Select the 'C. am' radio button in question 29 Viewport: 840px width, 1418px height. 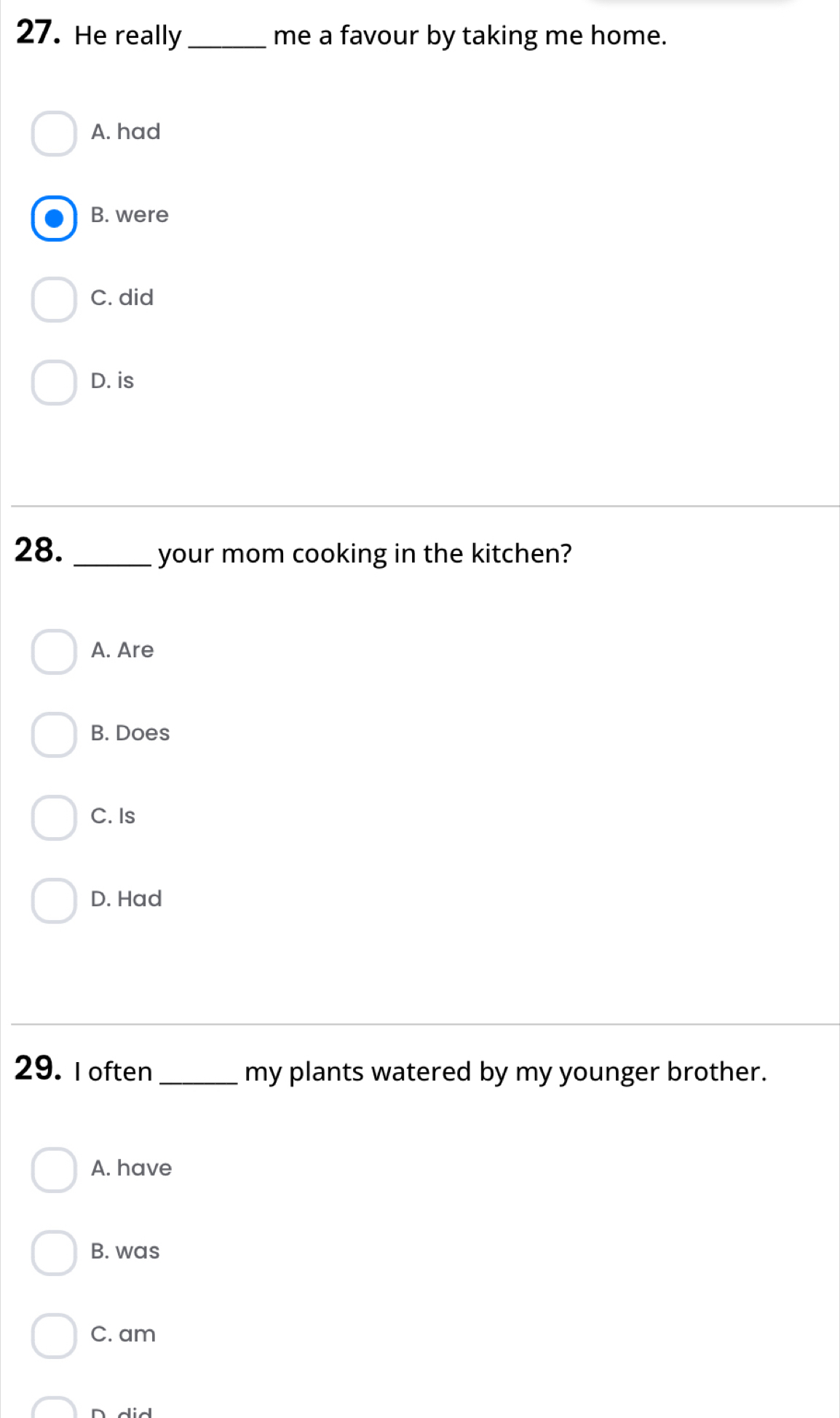54,1336
